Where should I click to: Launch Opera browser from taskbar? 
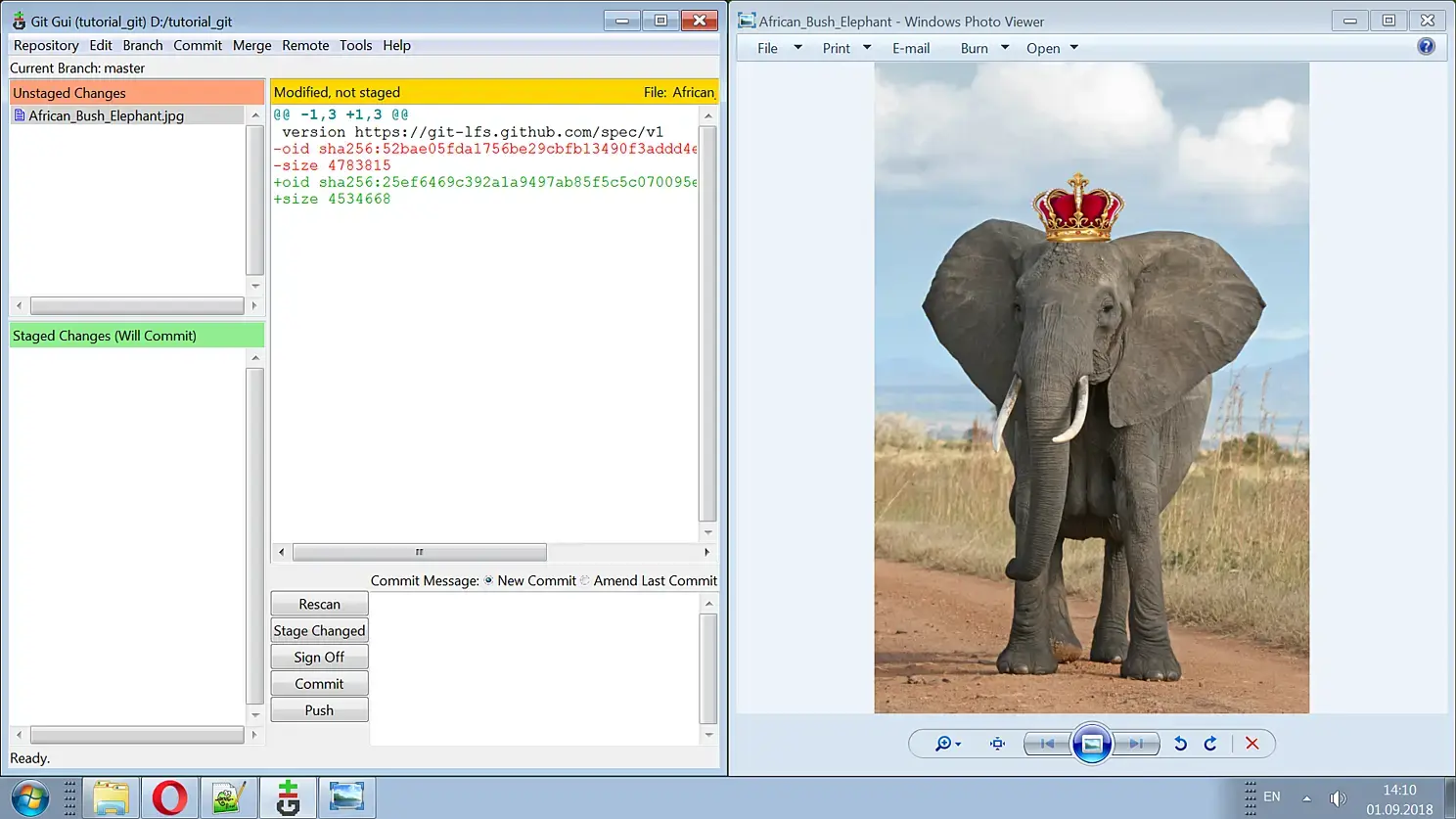[169, 798]
